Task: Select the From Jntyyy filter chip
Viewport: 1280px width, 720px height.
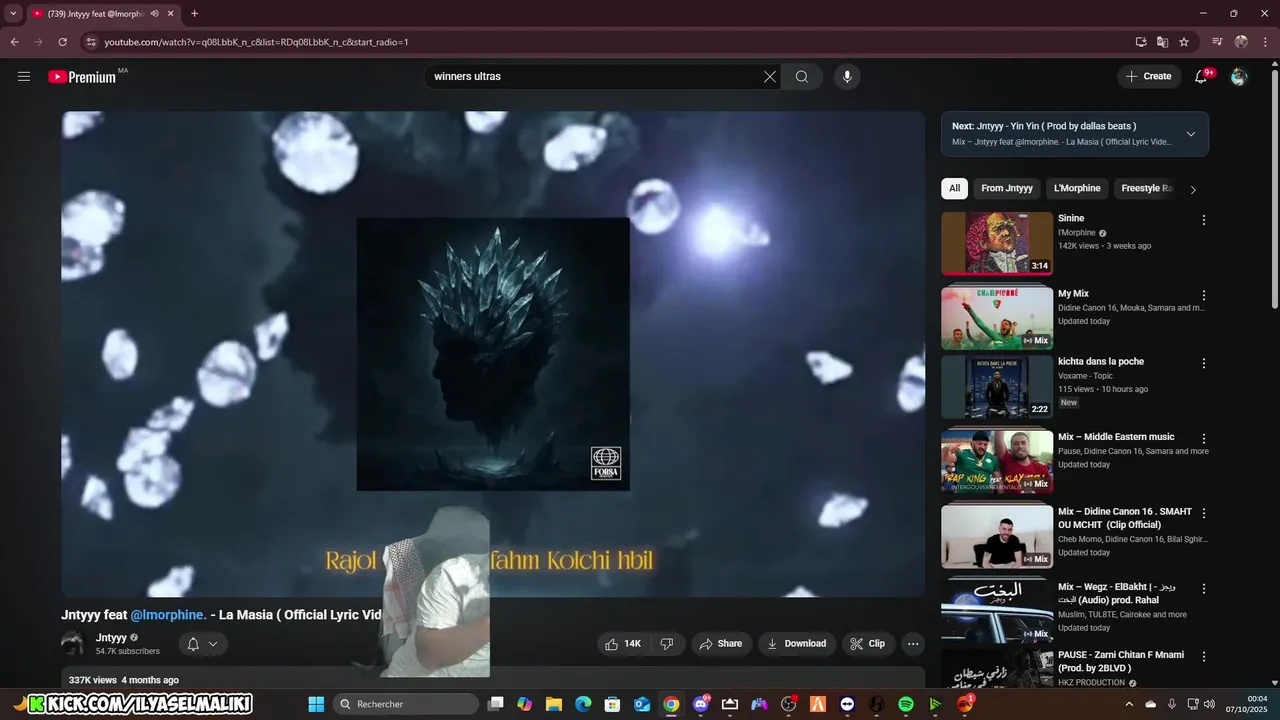Action: [x=1007, y=188]
